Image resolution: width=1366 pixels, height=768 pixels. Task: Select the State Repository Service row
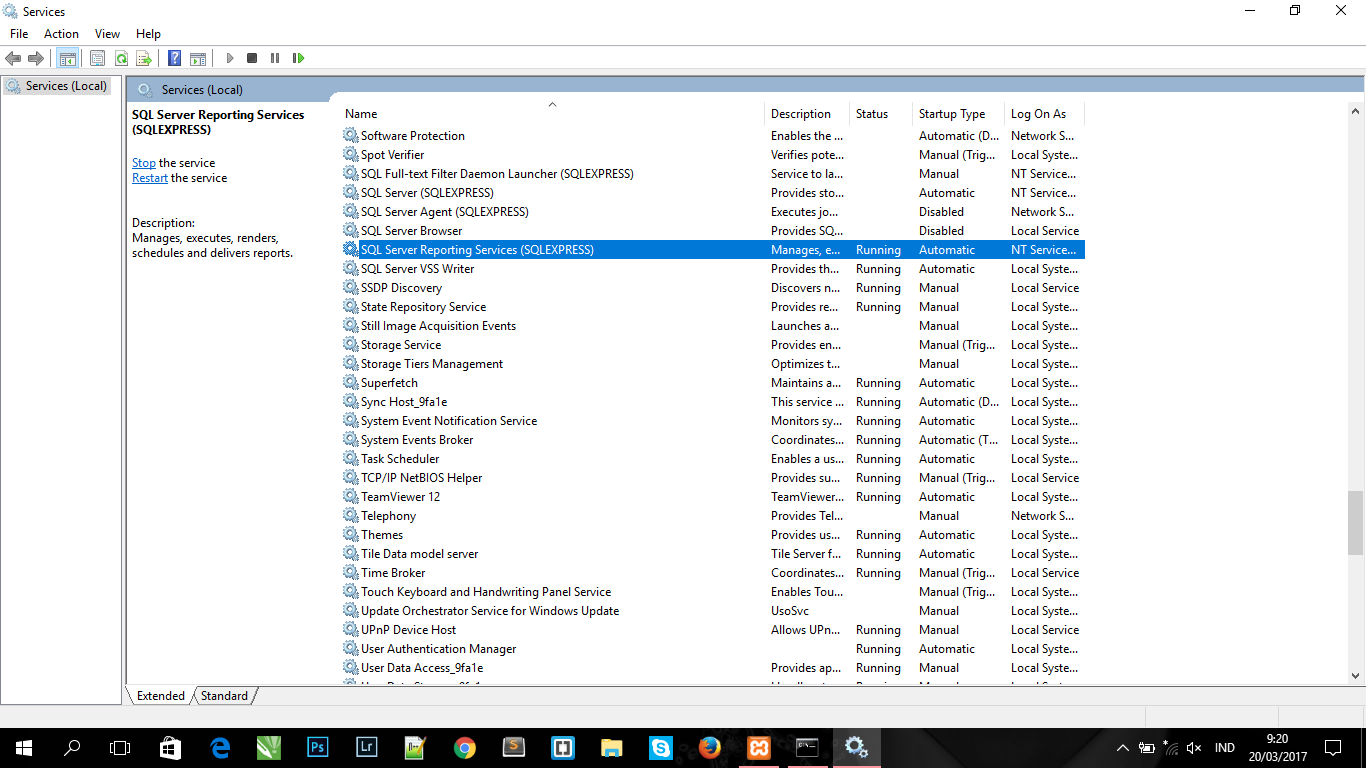712,307
